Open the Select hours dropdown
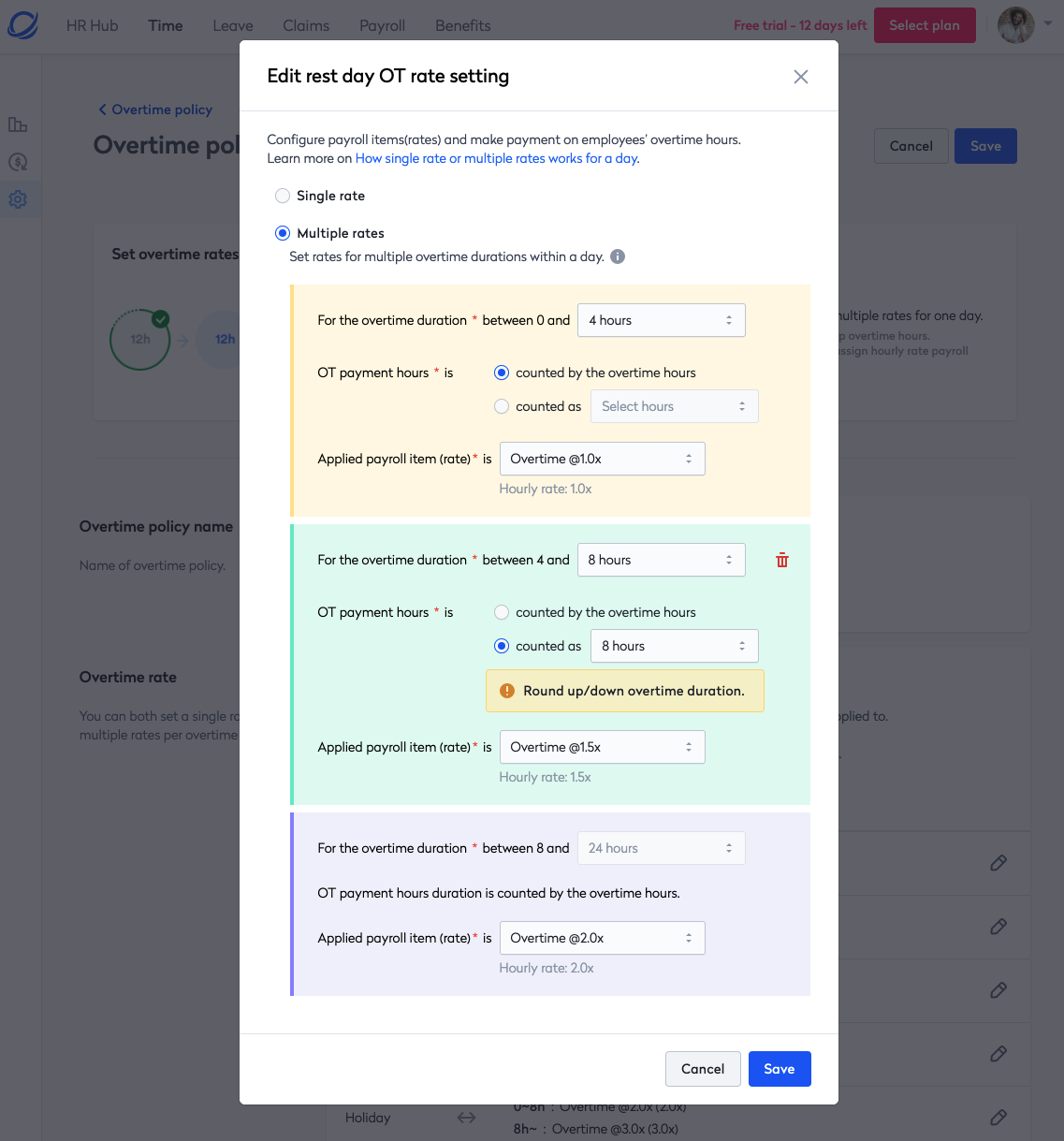This screenshot has height=1141, width=1064. pos(675,406)
